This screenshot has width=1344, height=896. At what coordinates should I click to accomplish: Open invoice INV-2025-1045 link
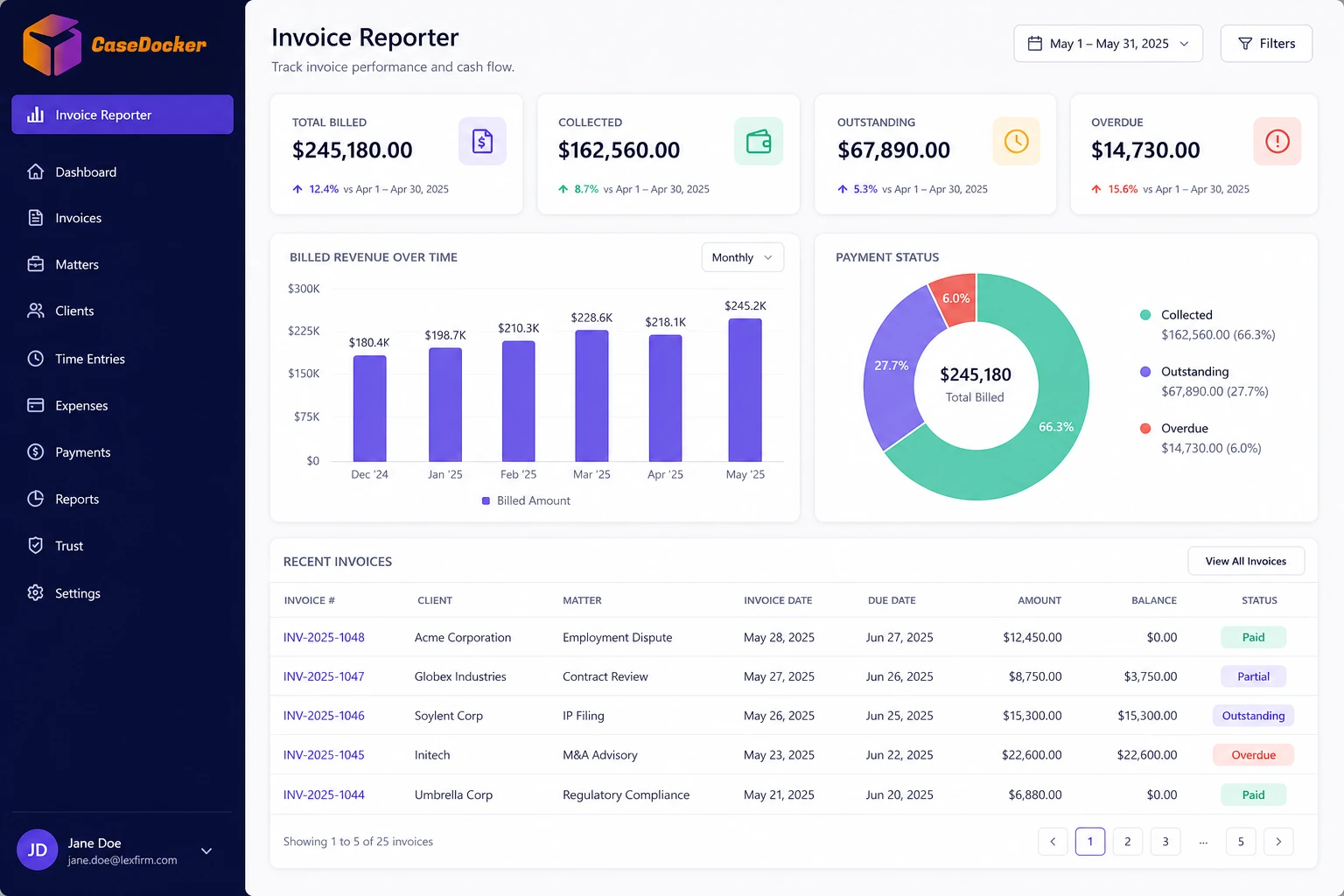coord(324,755)
